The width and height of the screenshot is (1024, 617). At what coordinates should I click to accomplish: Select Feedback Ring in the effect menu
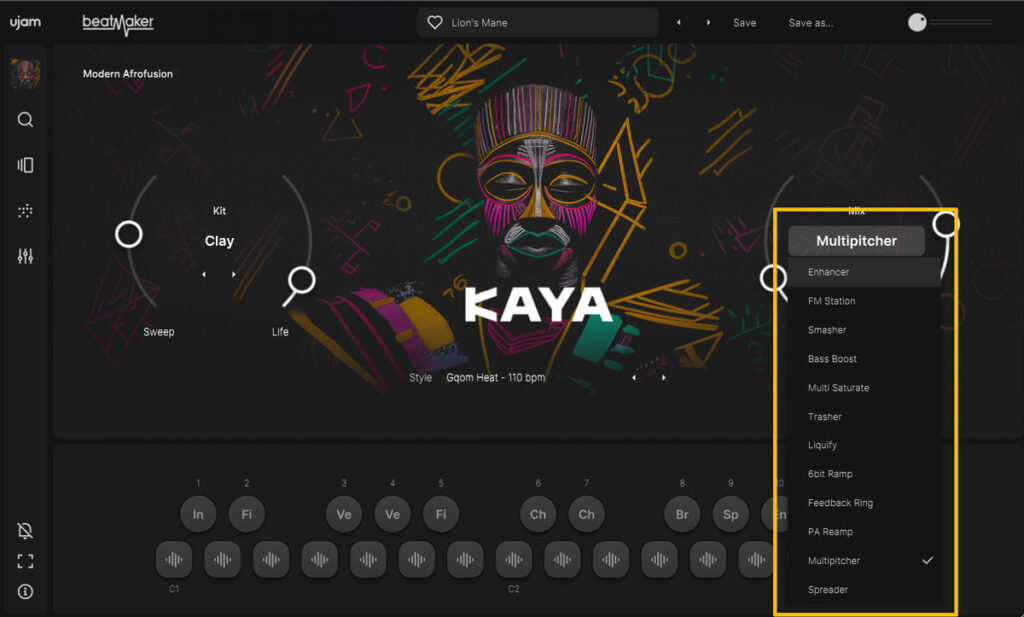tap(840, 503)
